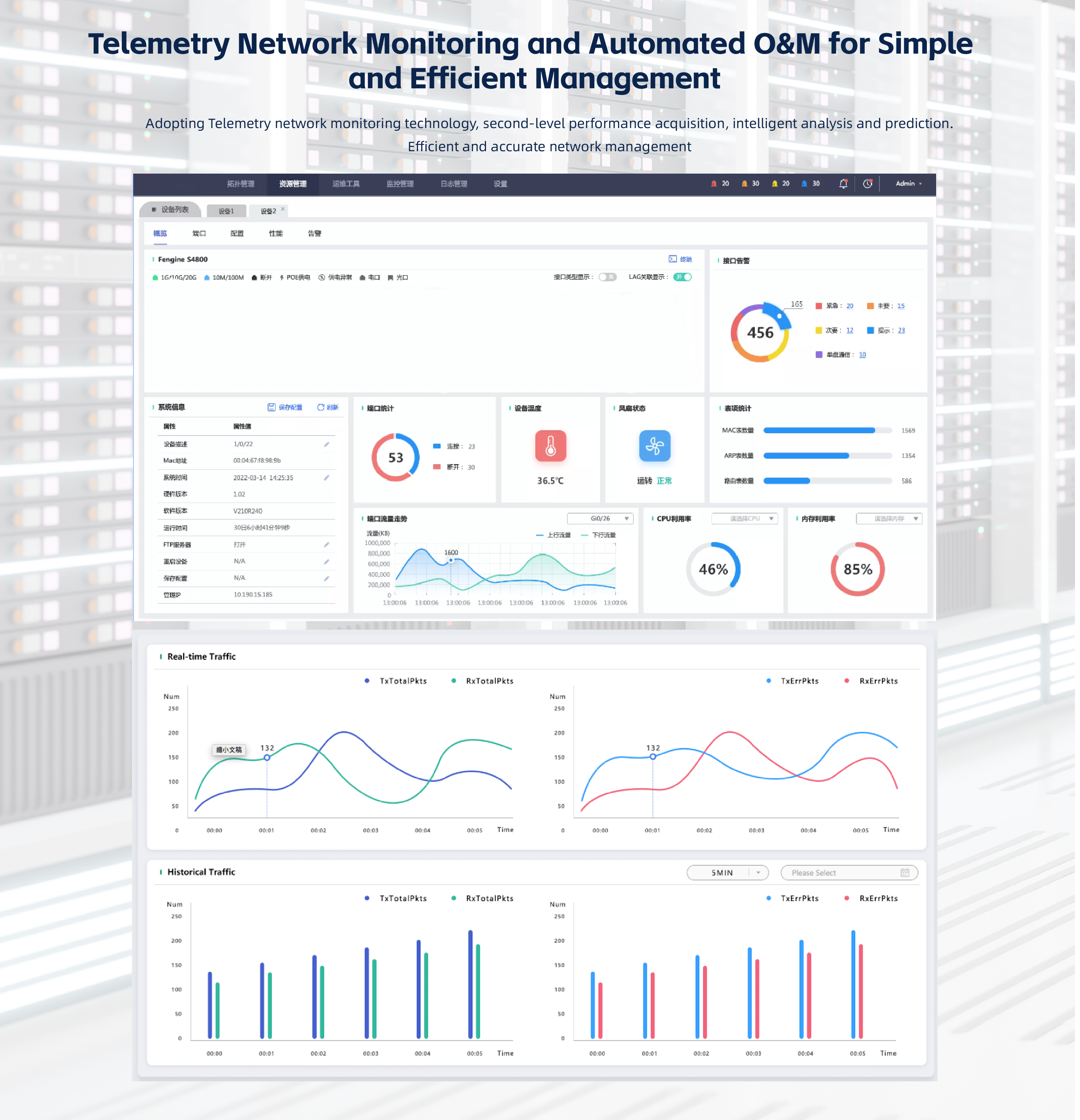The image size is (1080, 1120).
Task: Open the terminal (终端) icon link
Action: pyautogui.click(x=673, y=259)
